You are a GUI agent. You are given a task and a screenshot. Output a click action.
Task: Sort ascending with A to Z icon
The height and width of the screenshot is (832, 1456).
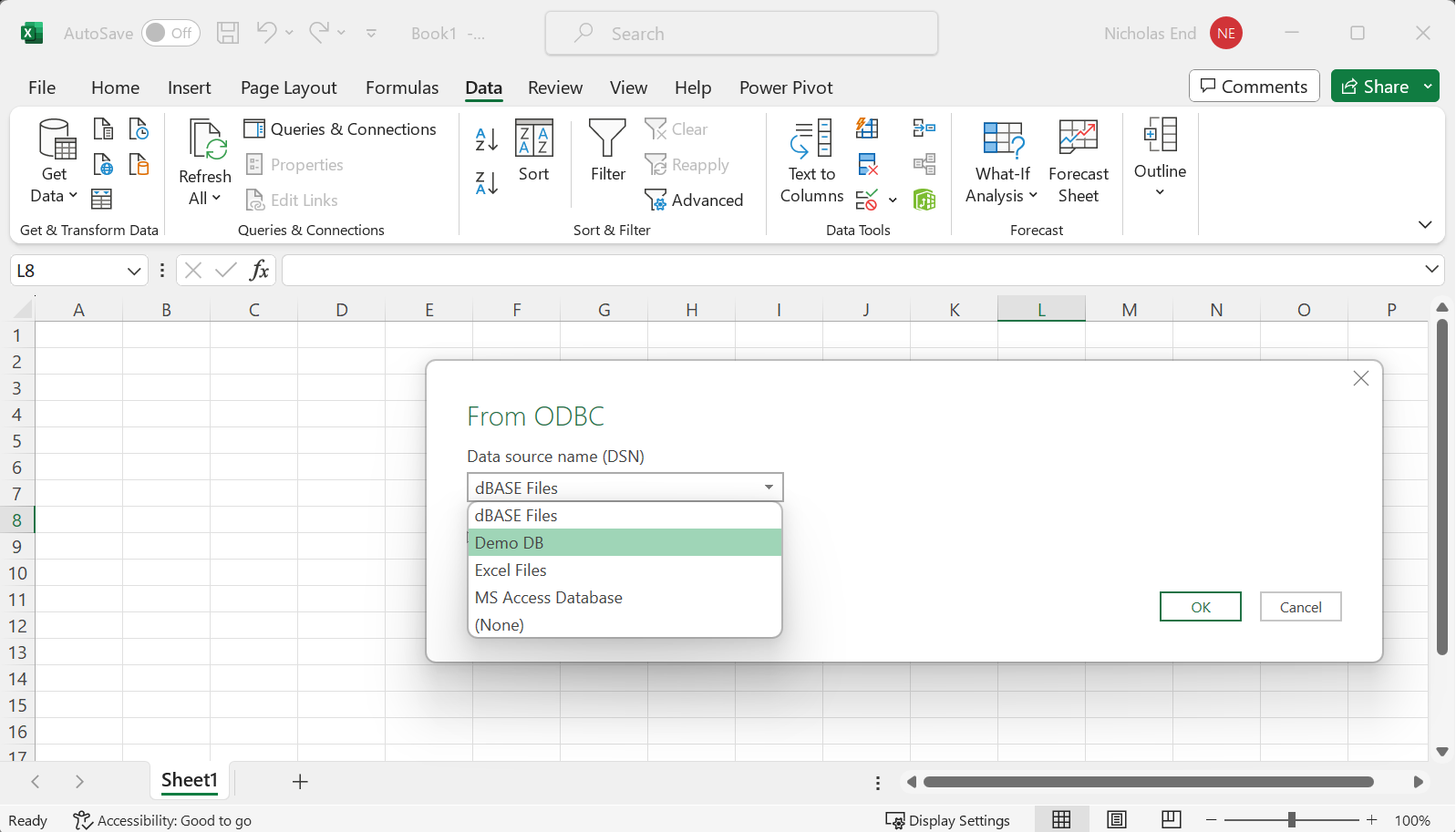pyautogui.click(x=487, y=139)
